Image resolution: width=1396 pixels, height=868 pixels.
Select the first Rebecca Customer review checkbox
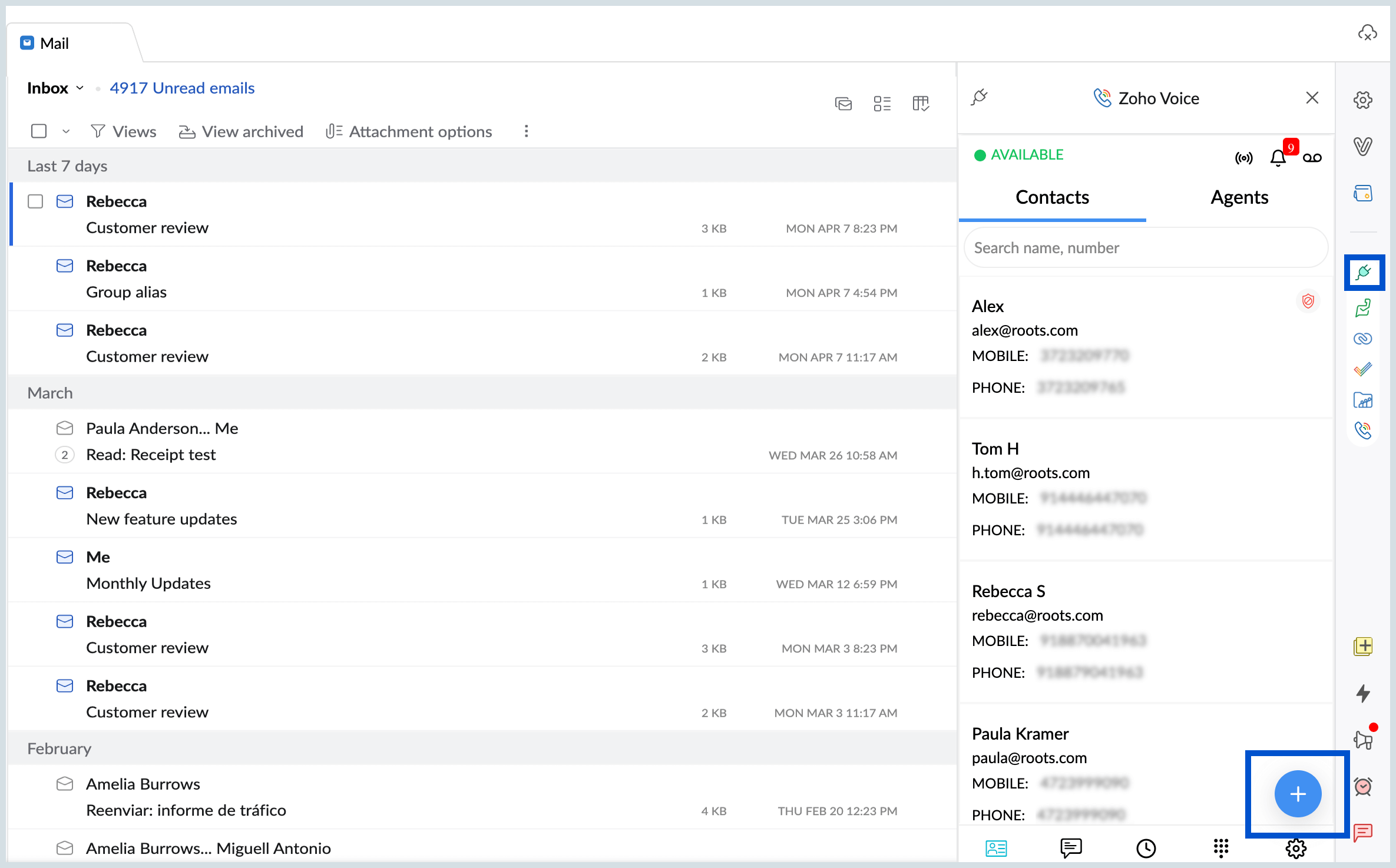tap(35, 201)
